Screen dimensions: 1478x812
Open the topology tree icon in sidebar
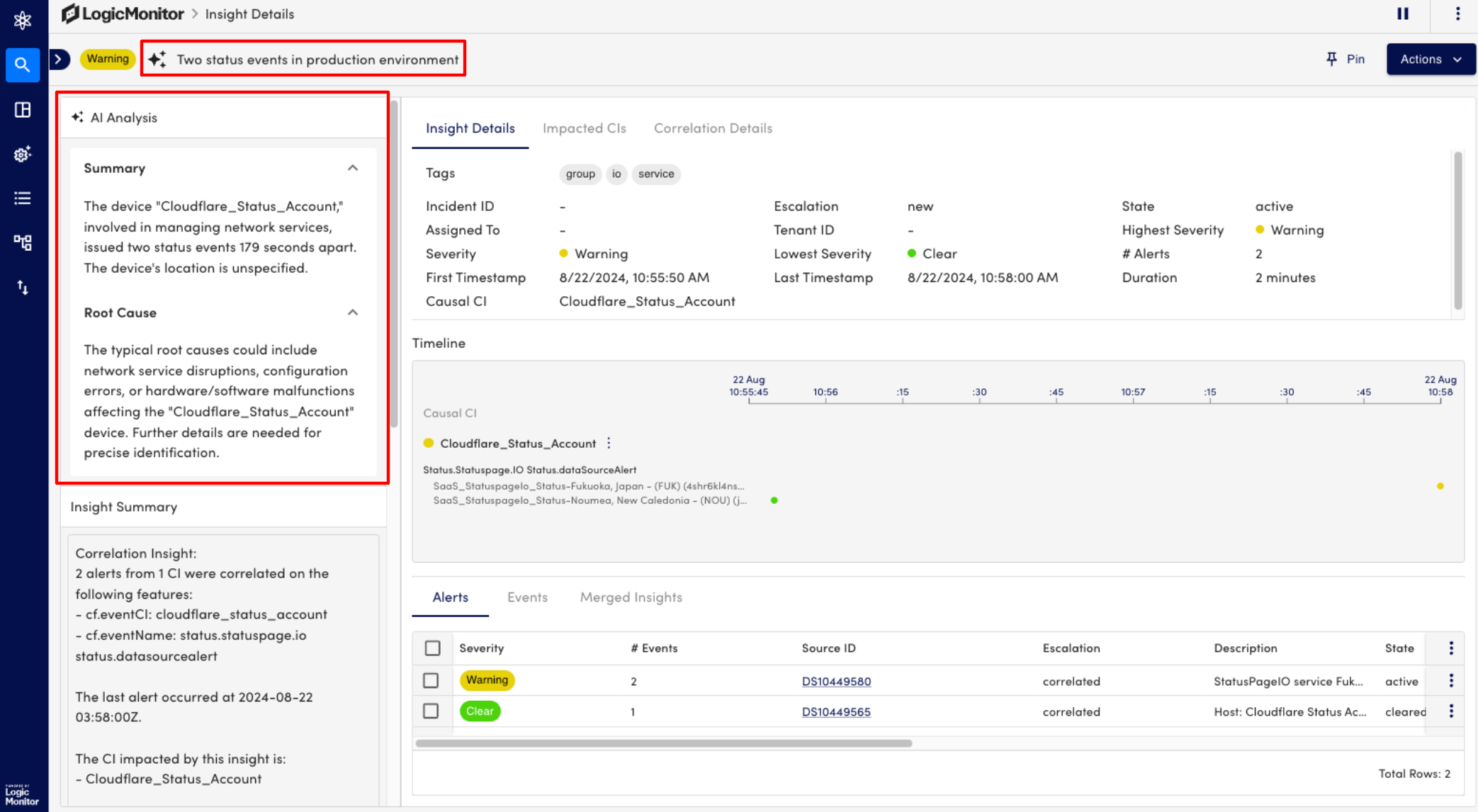(x=23, y=242)
